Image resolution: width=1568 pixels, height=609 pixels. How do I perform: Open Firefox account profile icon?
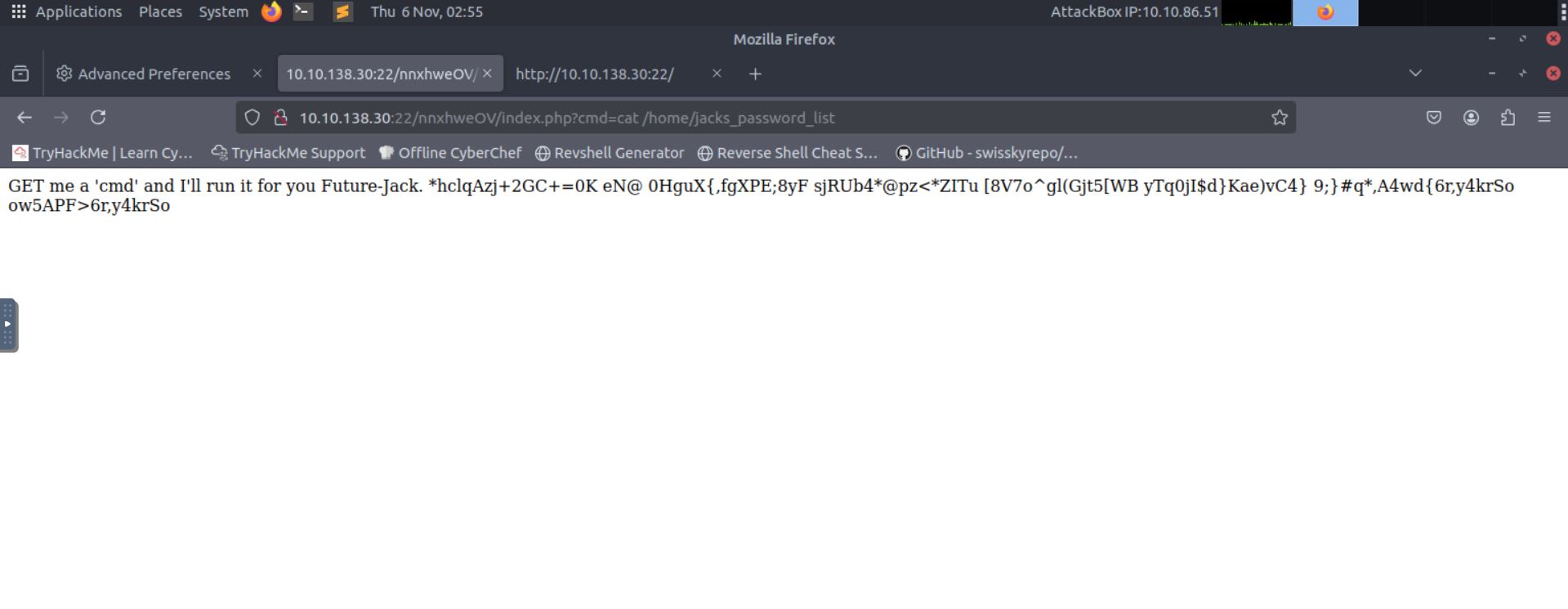(x=1471, y=118)
